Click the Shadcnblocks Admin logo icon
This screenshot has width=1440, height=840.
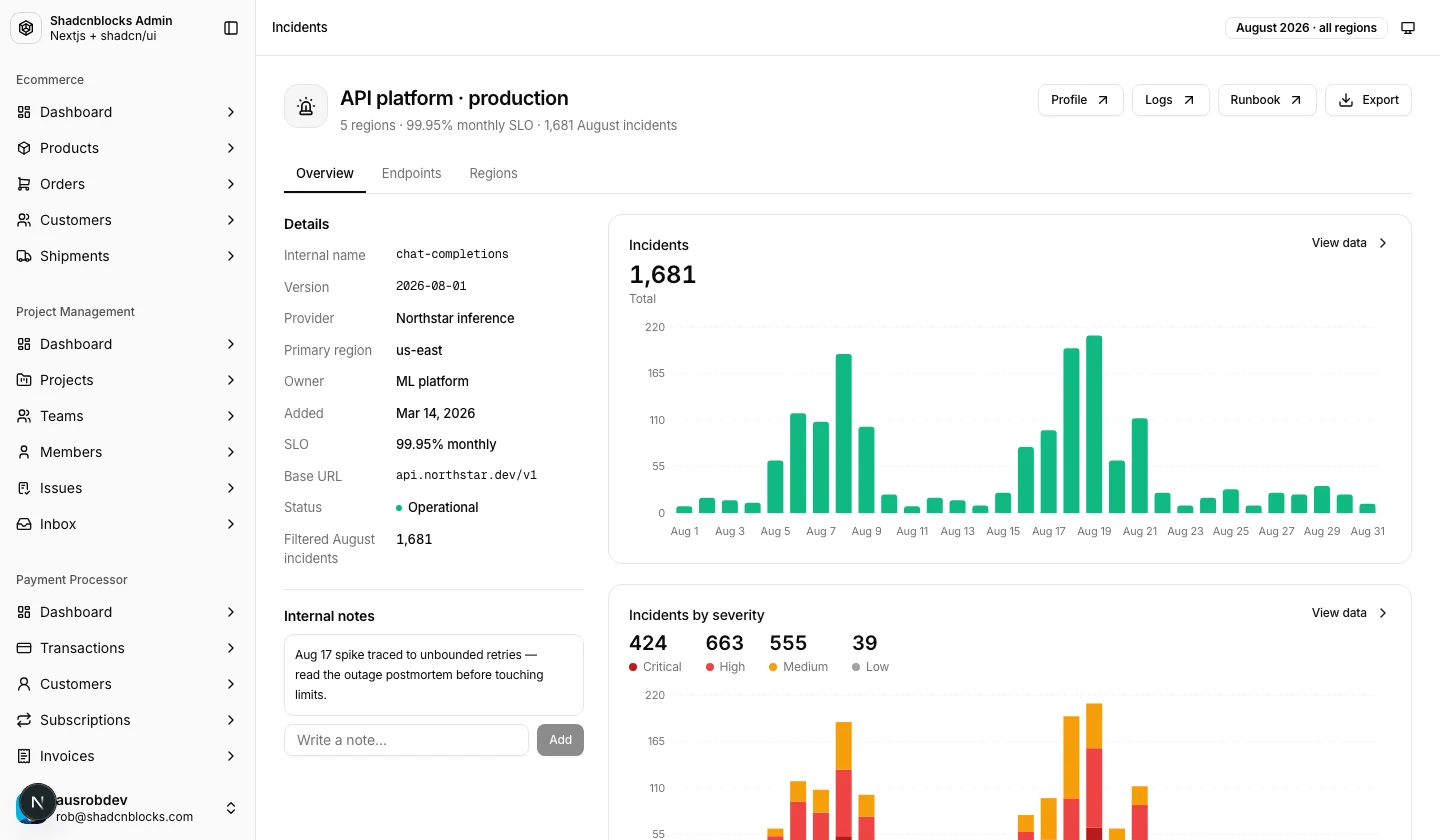click(26, 28)
